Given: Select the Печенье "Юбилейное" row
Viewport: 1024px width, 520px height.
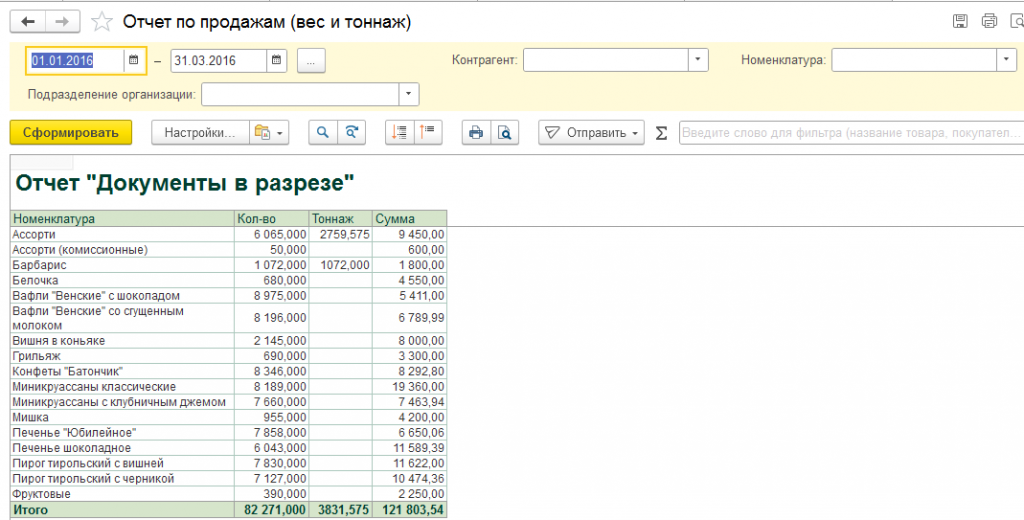Looking at the screenshot, I should click(x=74, y=433).
